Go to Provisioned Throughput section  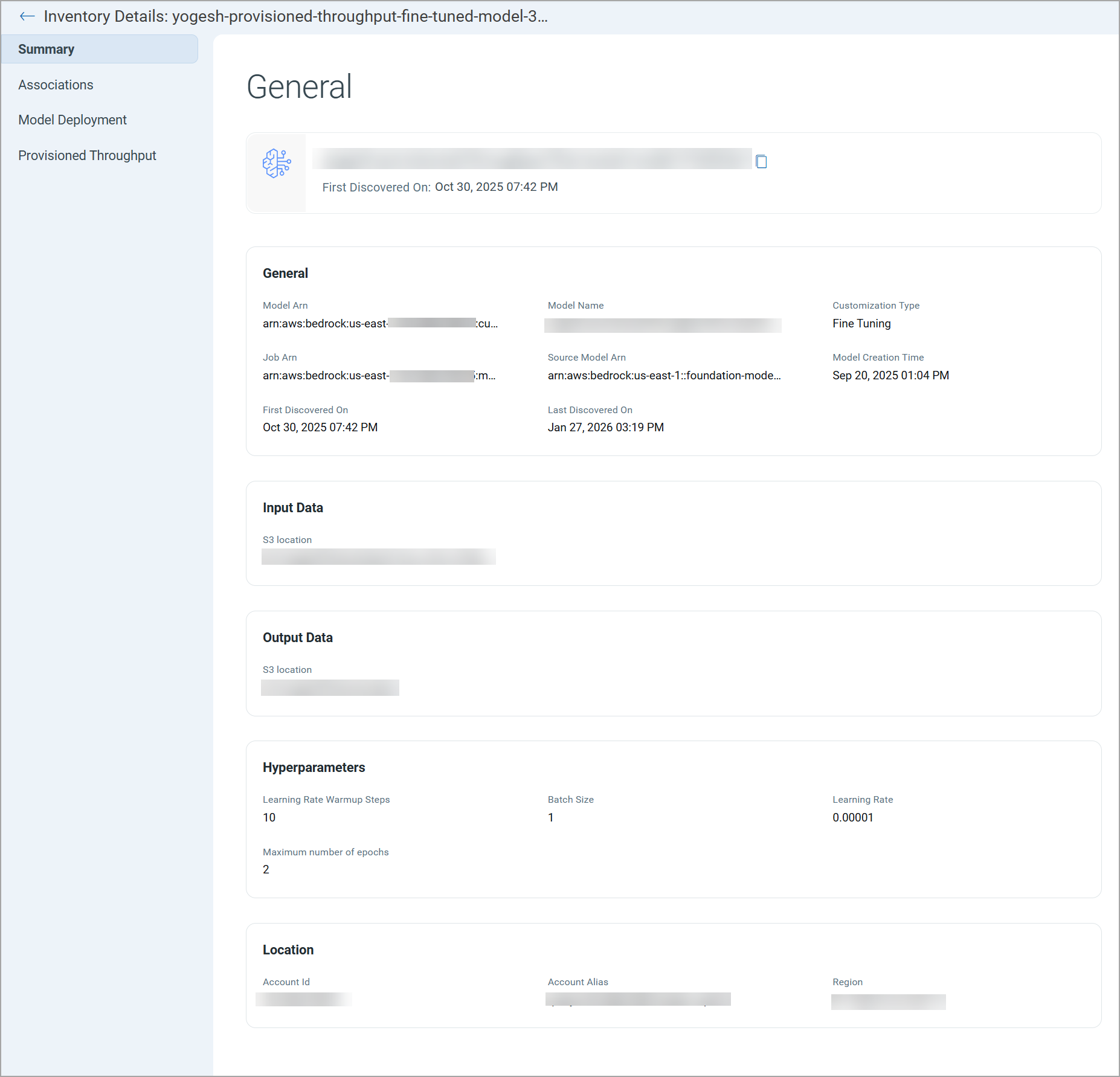(x=87, y=155)
